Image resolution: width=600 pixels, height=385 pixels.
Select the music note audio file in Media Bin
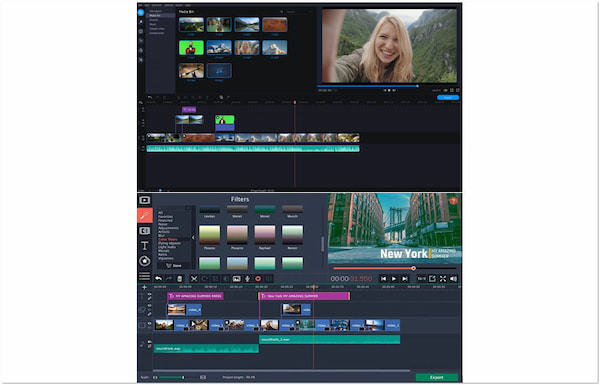(x=219, y=71)
